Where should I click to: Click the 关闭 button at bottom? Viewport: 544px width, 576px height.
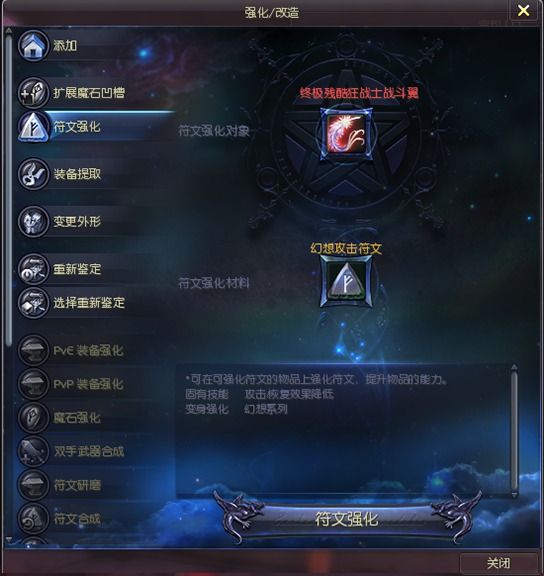tap(498, 563)
